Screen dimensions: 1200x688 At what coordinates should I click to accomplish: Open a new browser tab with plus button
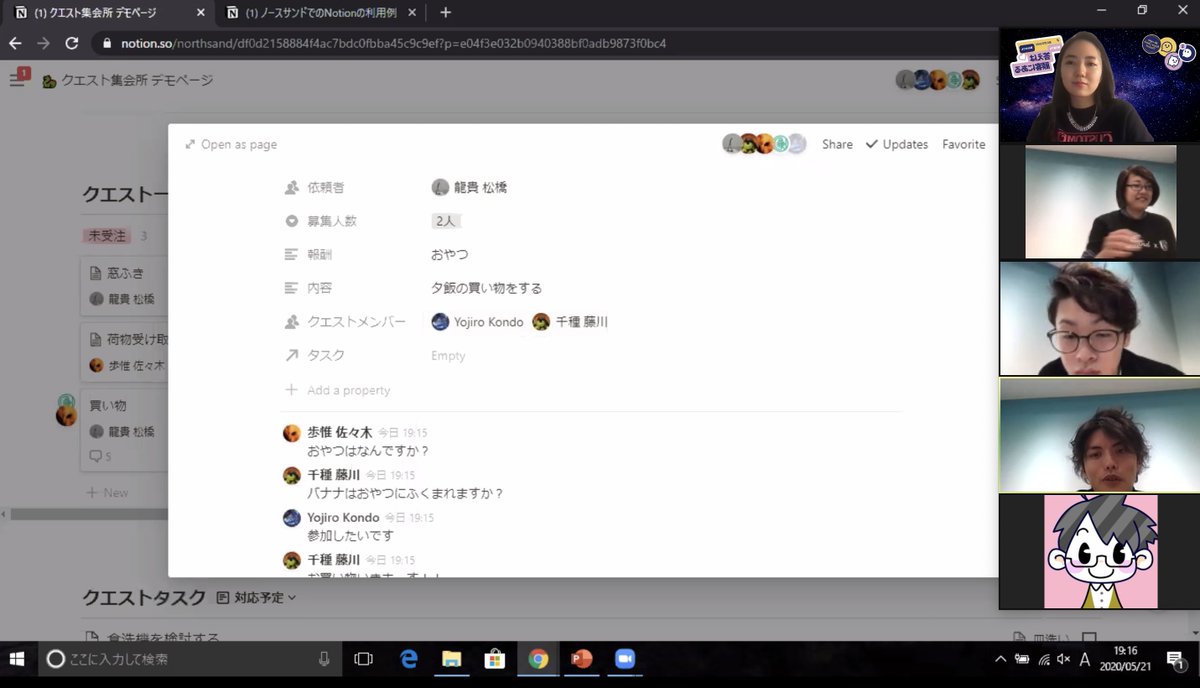(445, 13)
